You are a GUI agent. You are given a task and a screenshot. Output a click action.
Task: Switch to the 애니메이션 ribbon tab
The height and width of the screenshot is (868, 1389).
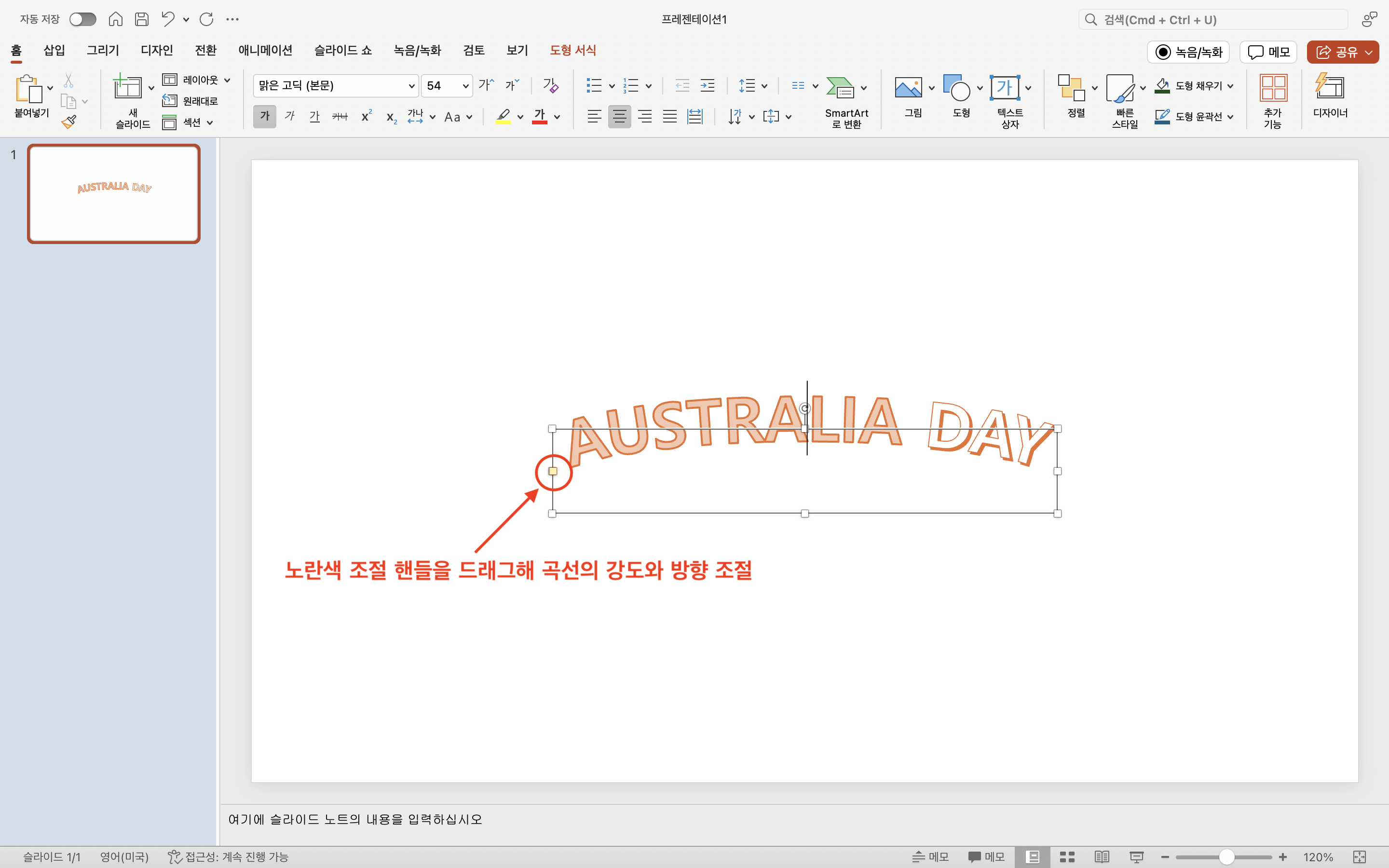click(265, 51)
